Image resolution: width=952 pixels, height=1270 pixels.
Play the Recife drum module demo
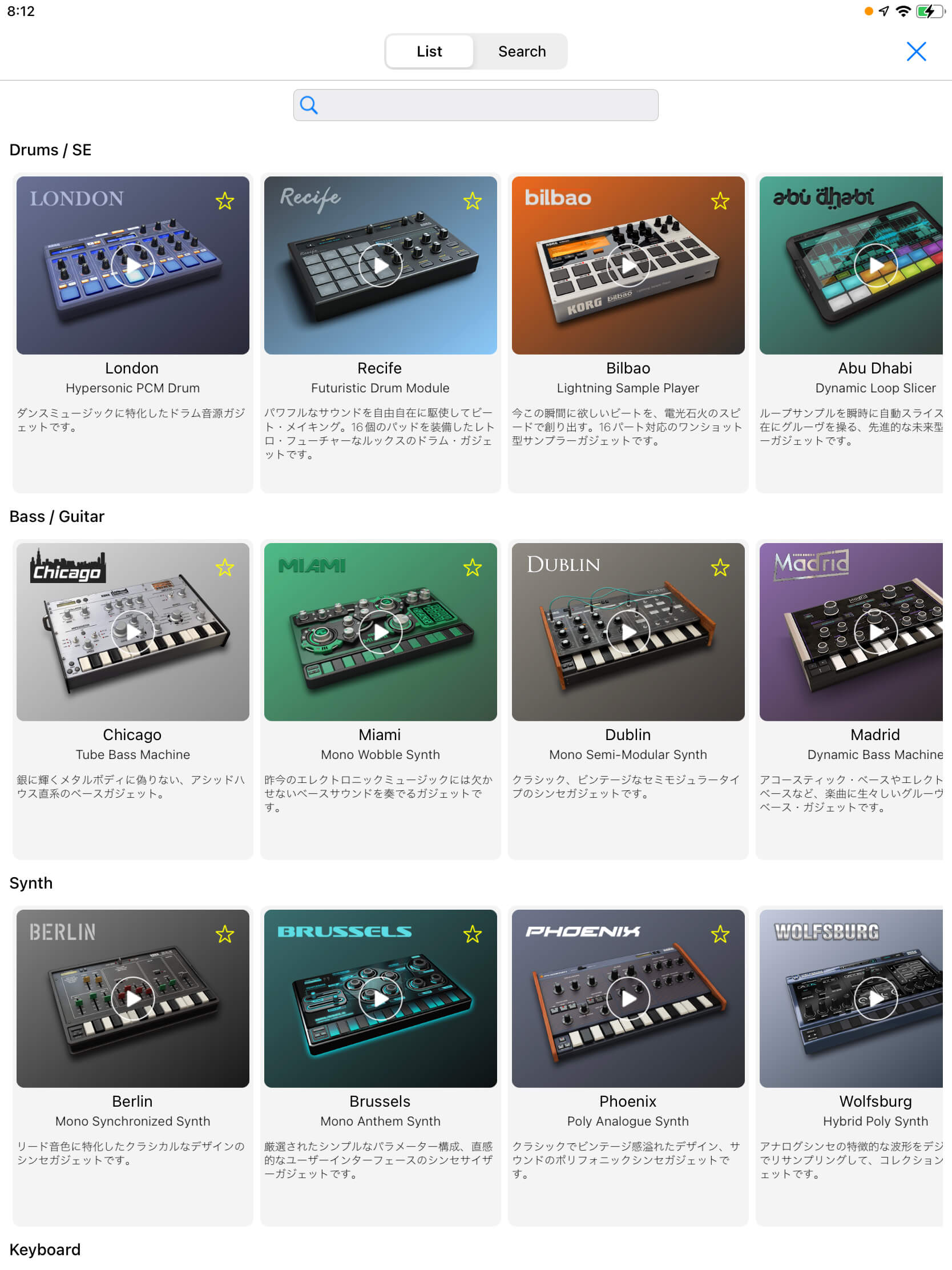(x=381, y=266)
